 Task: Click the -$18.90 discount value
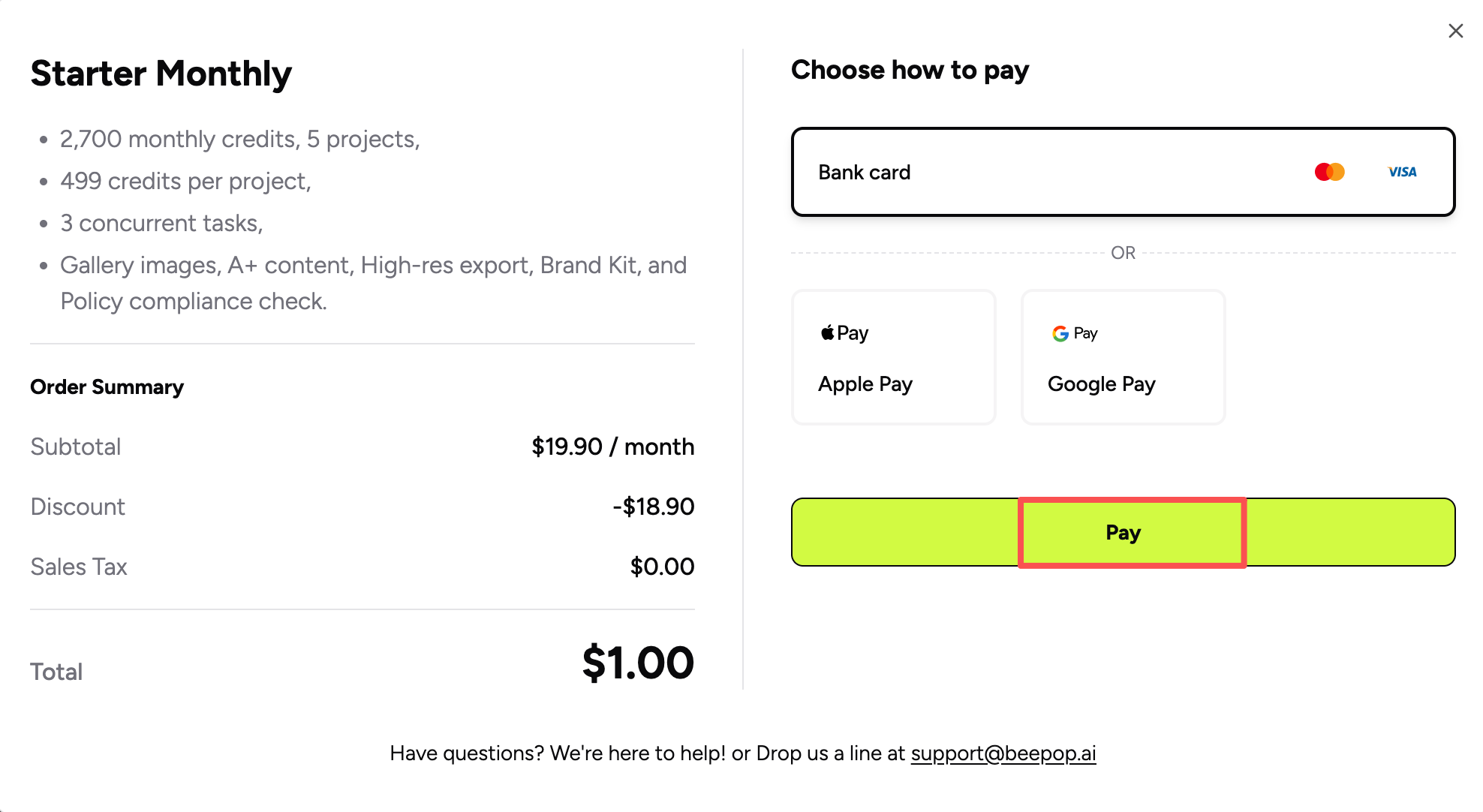coord(654,507)
